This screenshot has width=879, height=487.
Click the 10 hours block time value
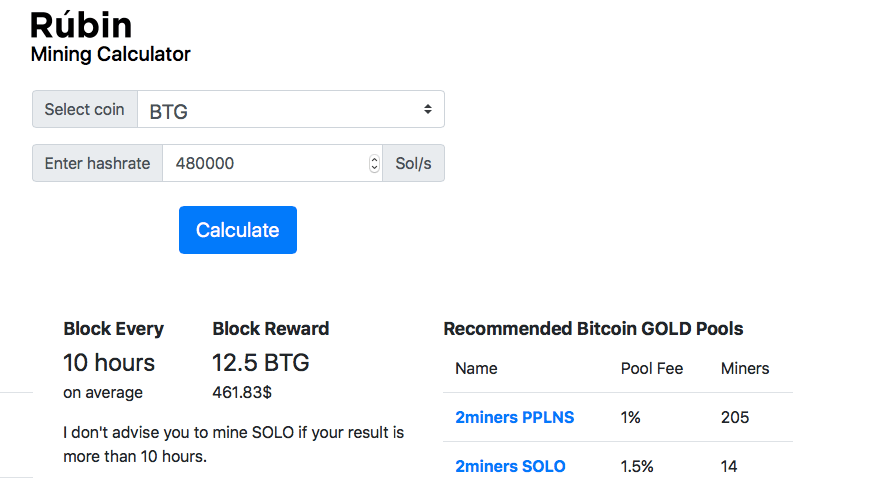tap(109, 362)
